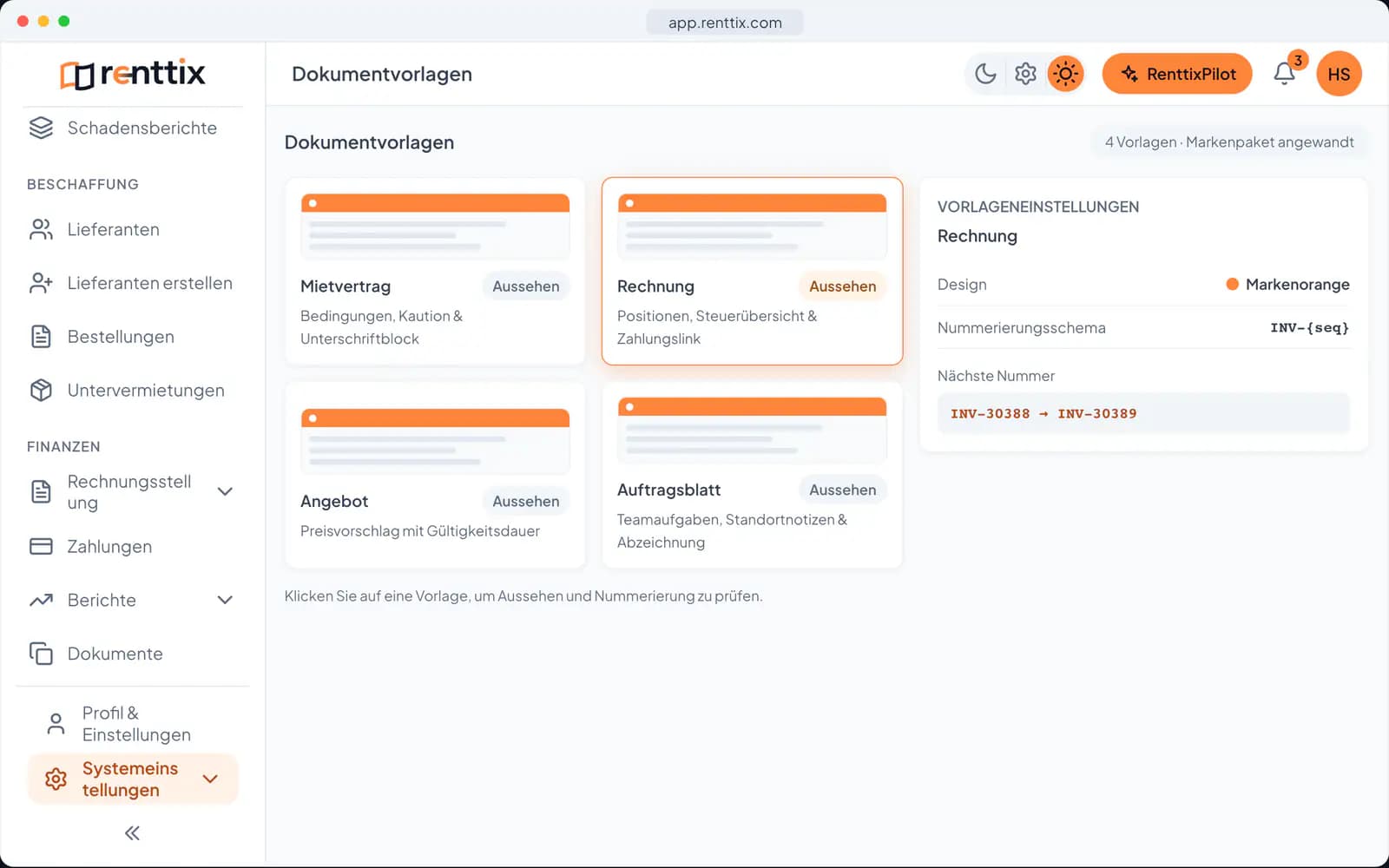Click the 'Klicken Sie auf eine Vorlage' hint
The image size is (1389, 868).
pyautogui.click(x=523, y=596)
